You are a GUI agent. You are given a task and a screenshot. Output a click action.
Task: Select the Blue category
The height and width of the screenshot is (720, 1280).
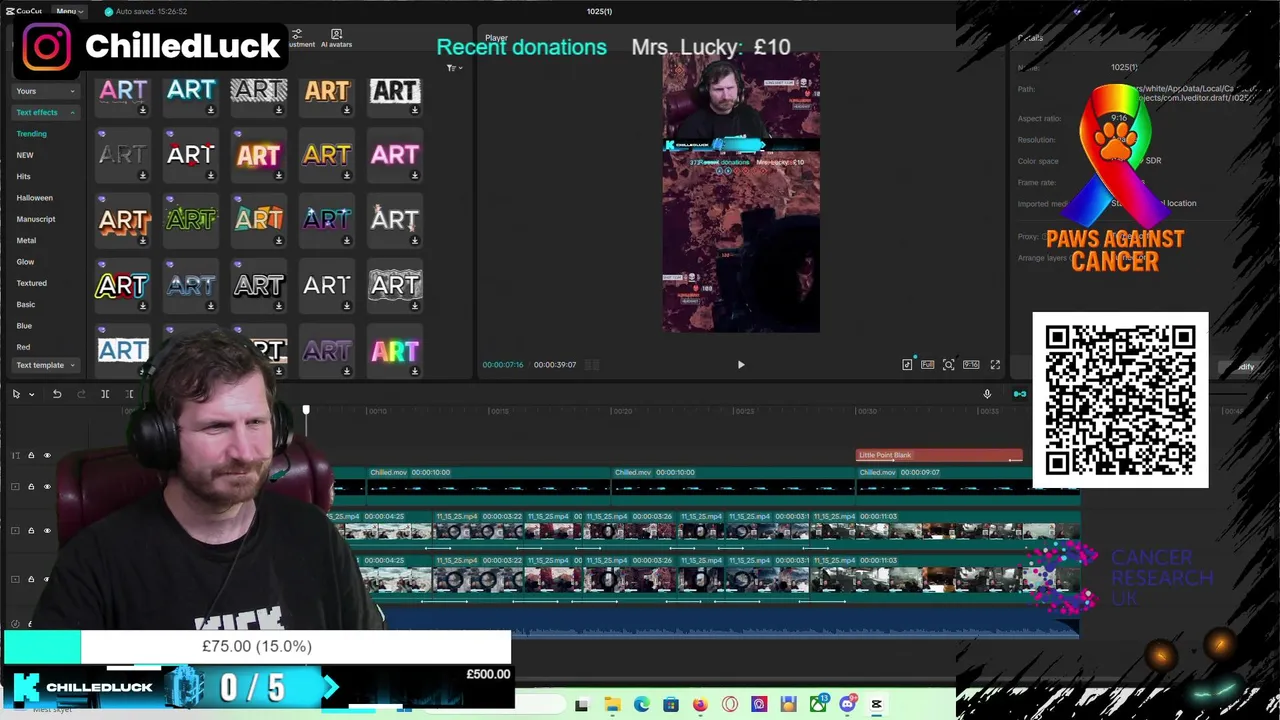[24, 326]
